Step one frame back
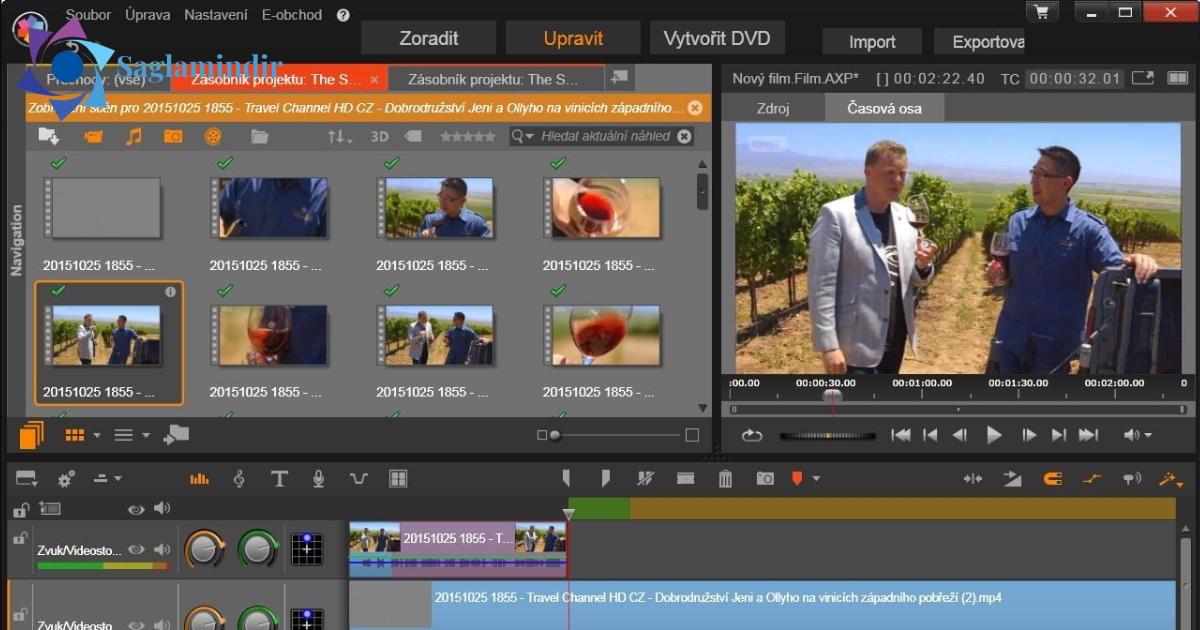 coord(960,435)
